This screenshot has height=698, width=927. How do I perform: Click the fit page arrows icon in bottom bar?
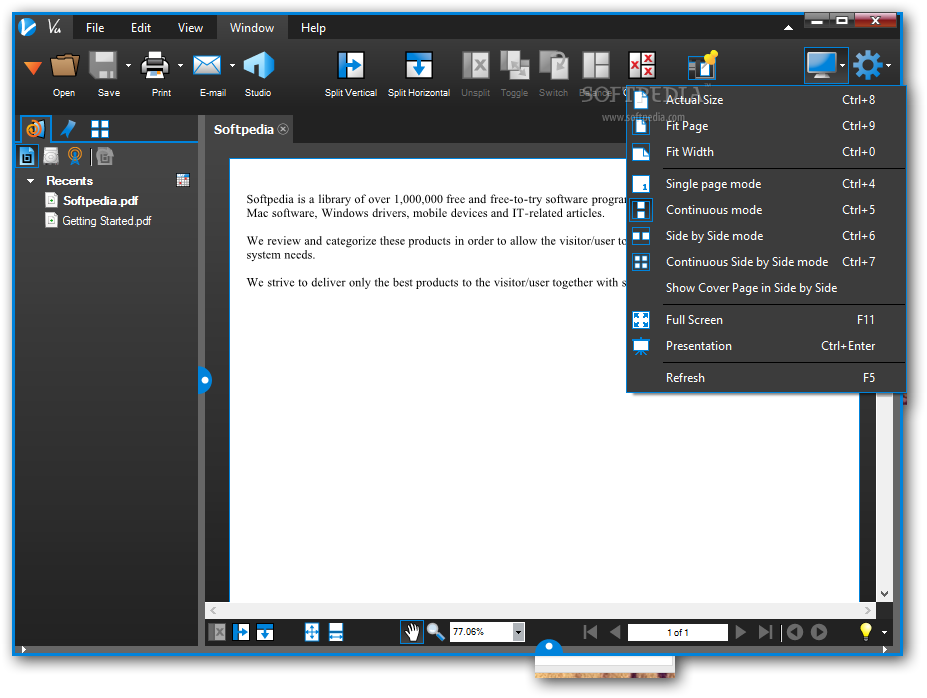coord(312,632)
